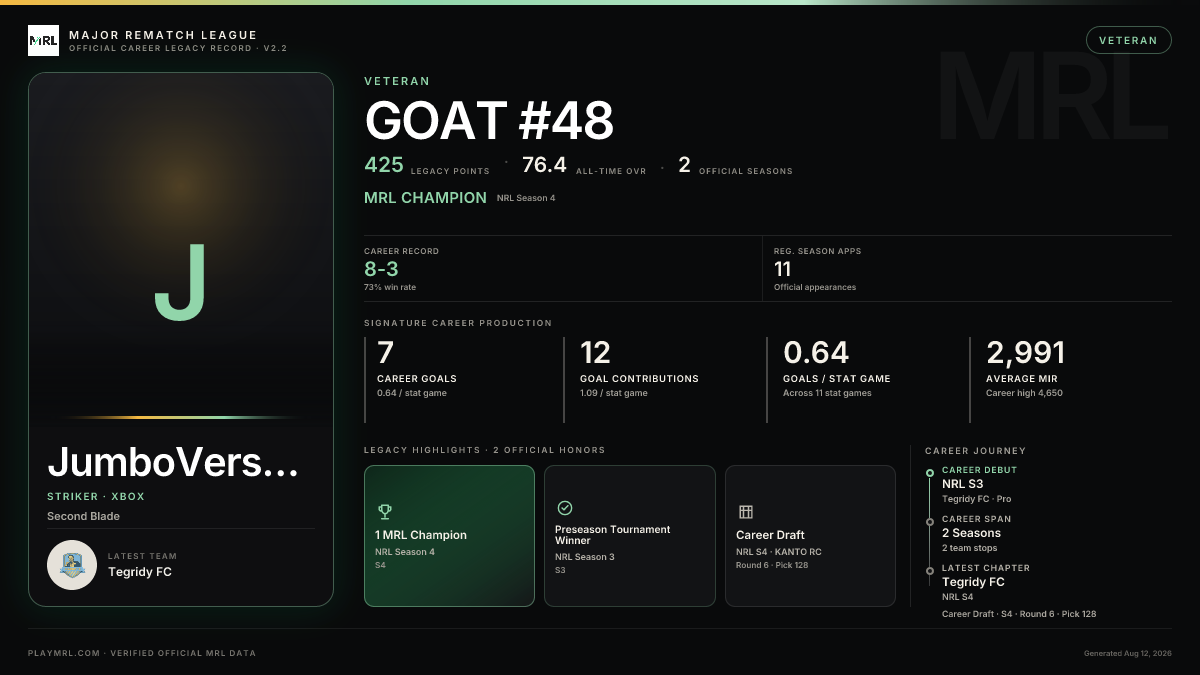Viewport: 1200px width, 675px height.
Task: Click the 11 reg. season apps value
Action: coord(783,269)
